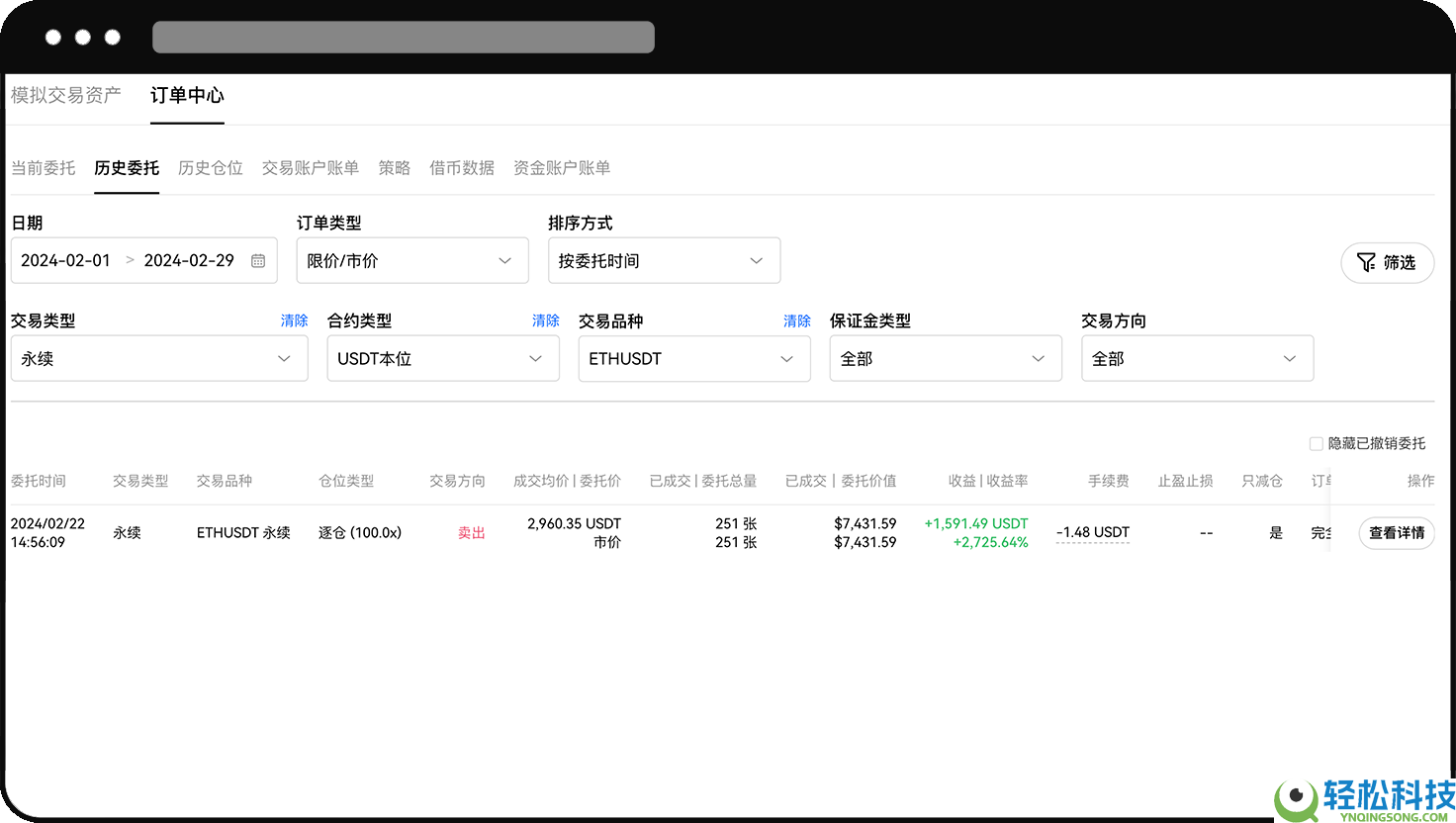
Task: Open the 排序方式 dropdown 按委托时间
Action: [664, 261]
